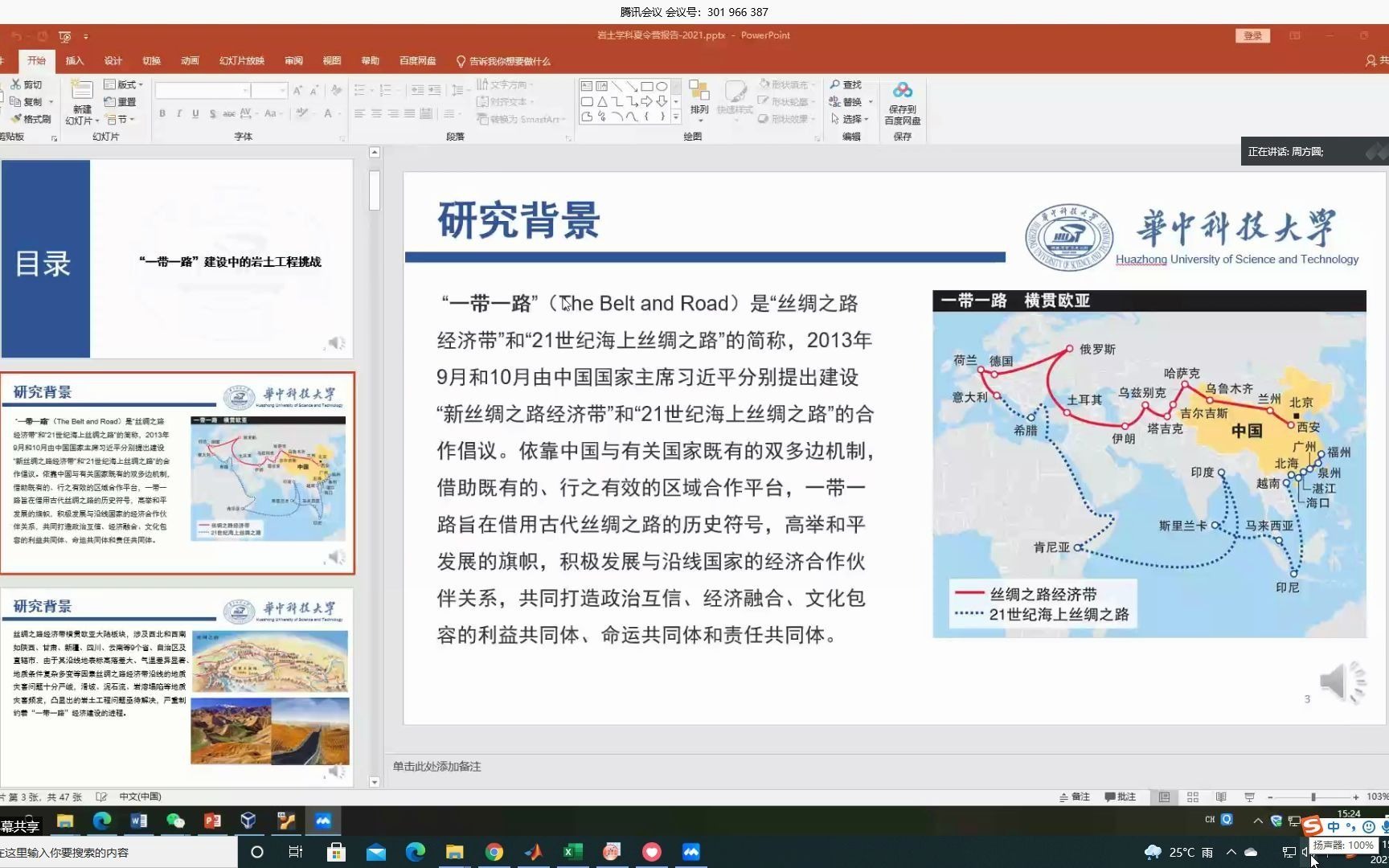The image size is (1389, 868).
Task: Open the Change Case (Aa) dropdown
Action: [x=272, y=113]
